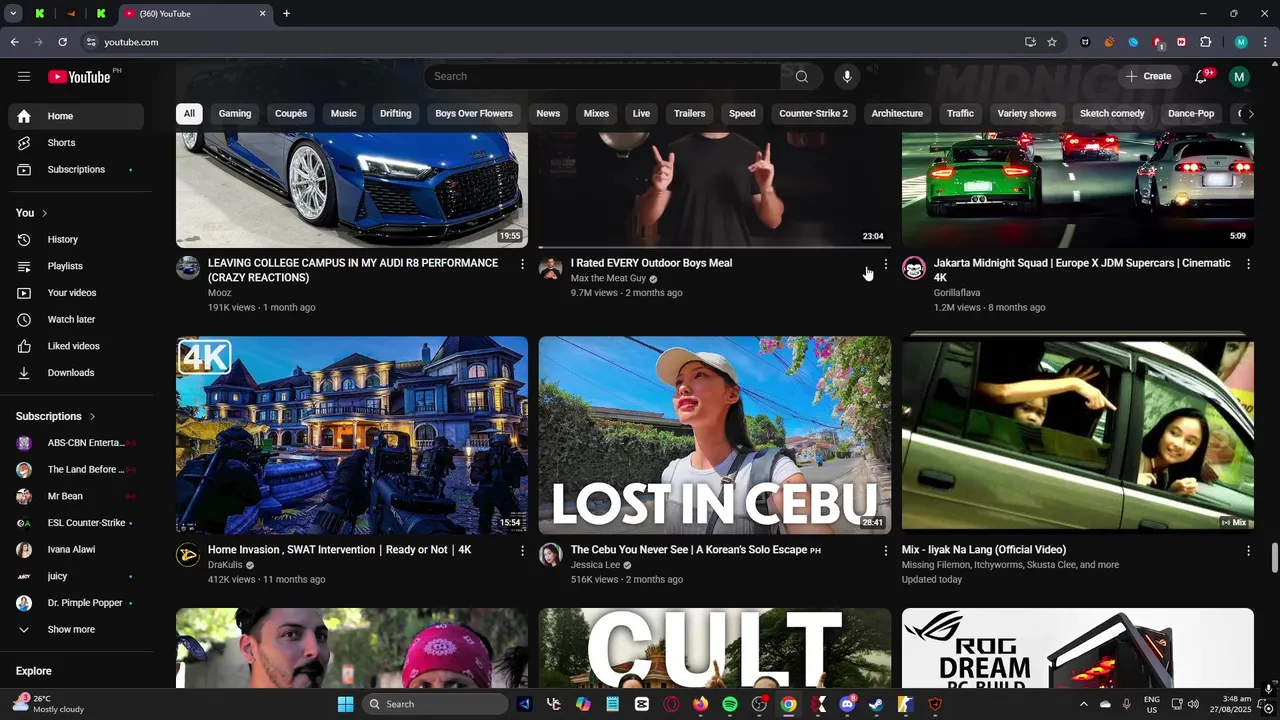Open options for The Cebu video
1280x720 pixels.
tap(885, 551)
